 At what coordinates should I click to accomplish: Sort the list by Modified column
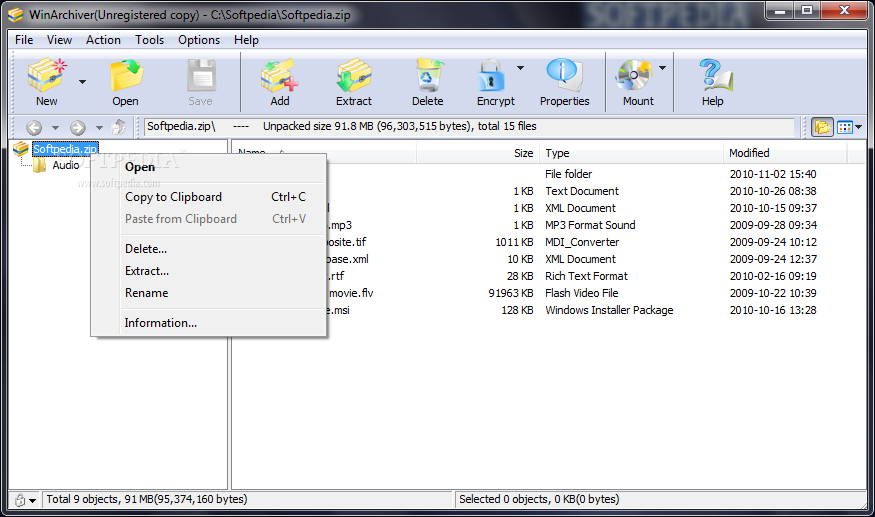pos(749,153)
